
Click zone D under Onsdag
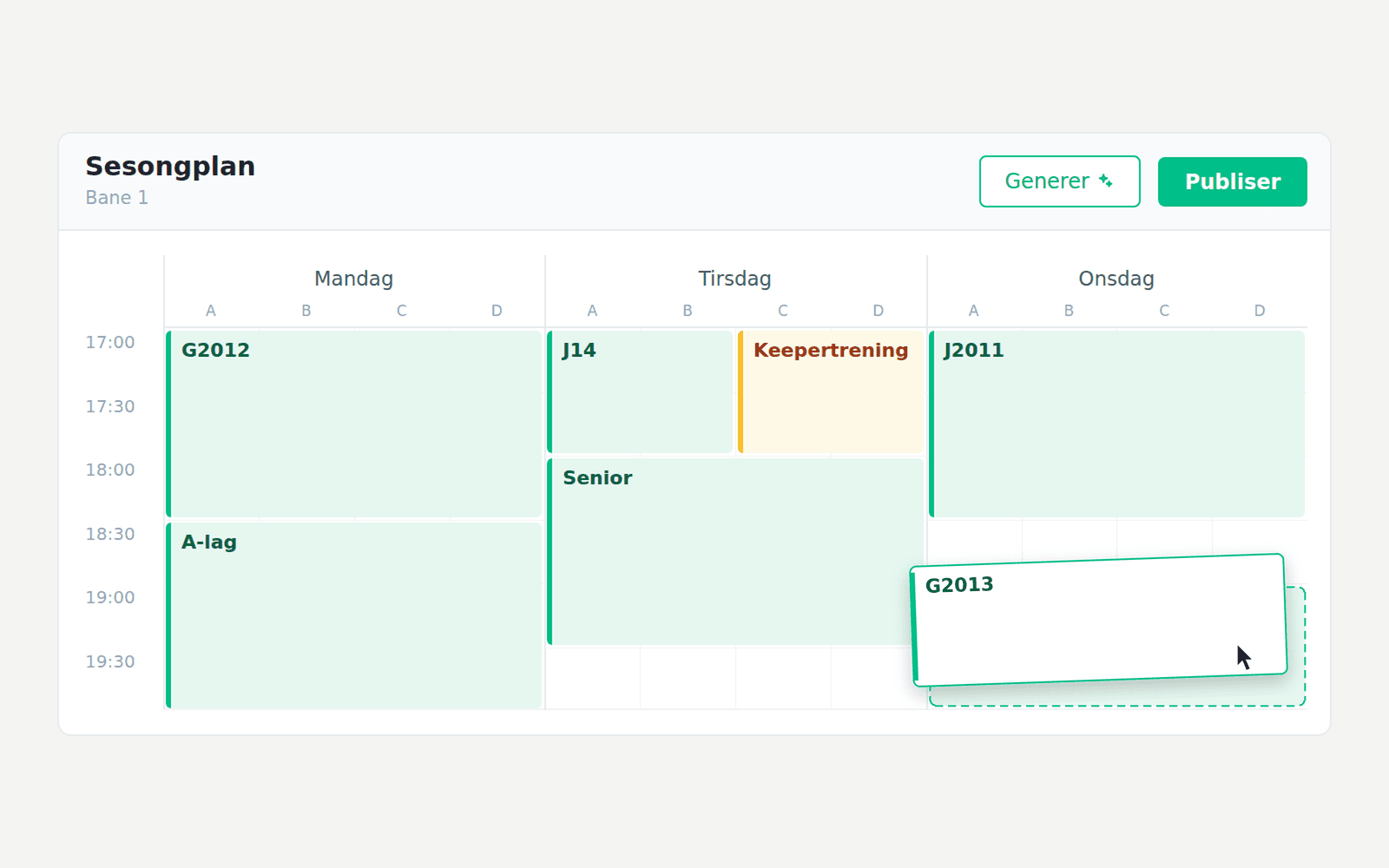click(1260, 311)
